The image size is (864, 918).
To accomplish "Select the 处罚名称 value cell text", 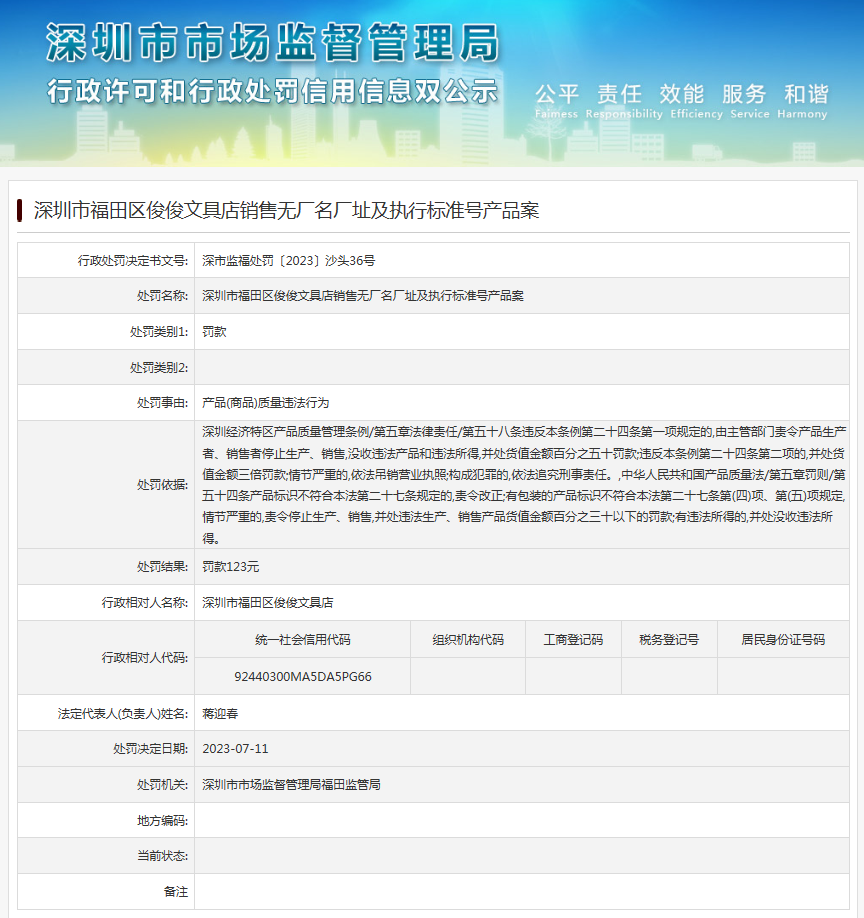I will [x=363, y=296].
